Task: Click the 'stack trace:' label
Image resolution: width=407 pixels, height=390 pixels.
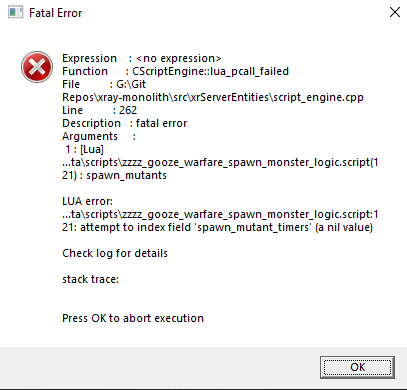Action: pos(90,279)
